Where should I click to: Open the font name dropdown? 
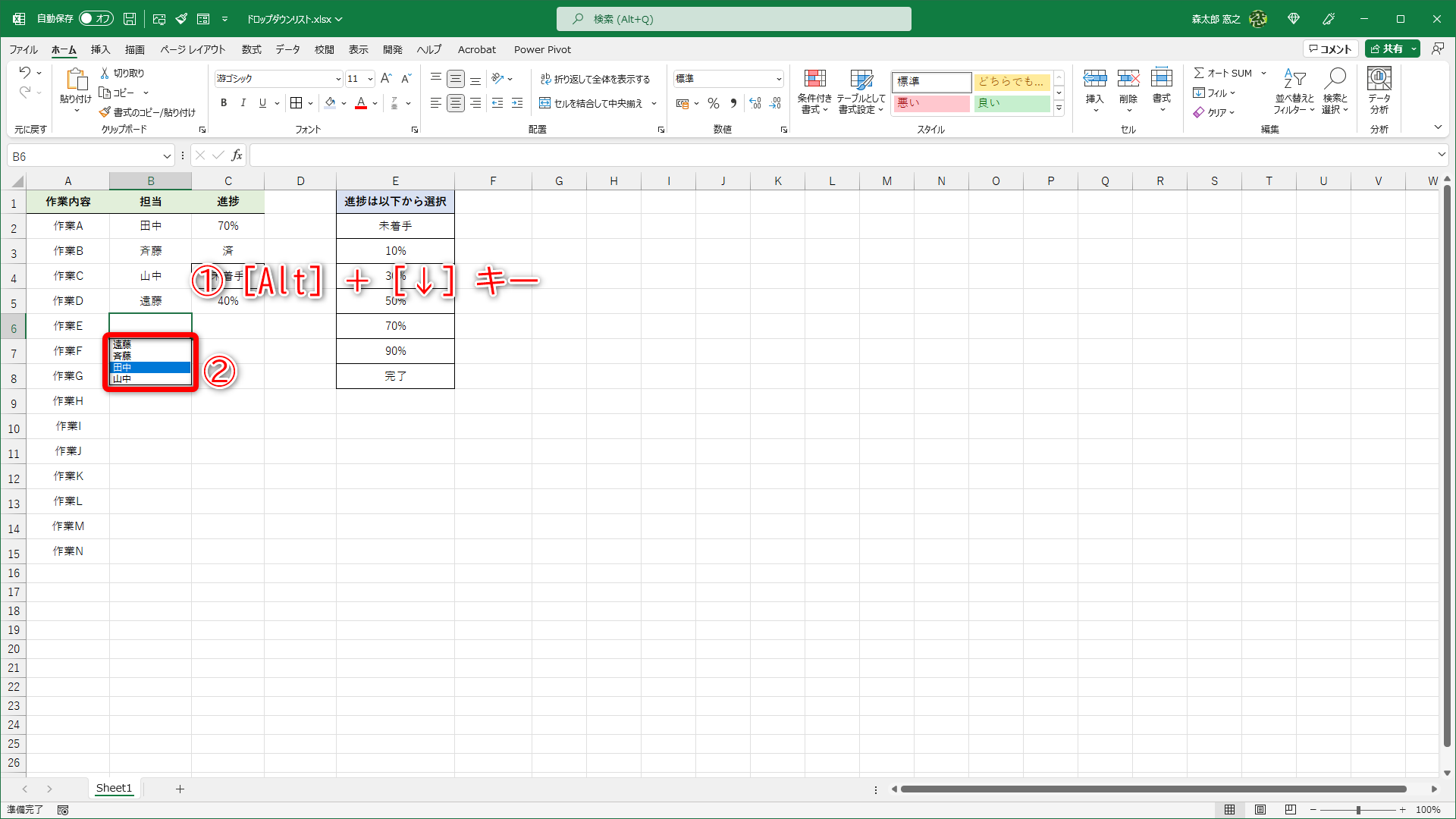[x=337, y=79]
